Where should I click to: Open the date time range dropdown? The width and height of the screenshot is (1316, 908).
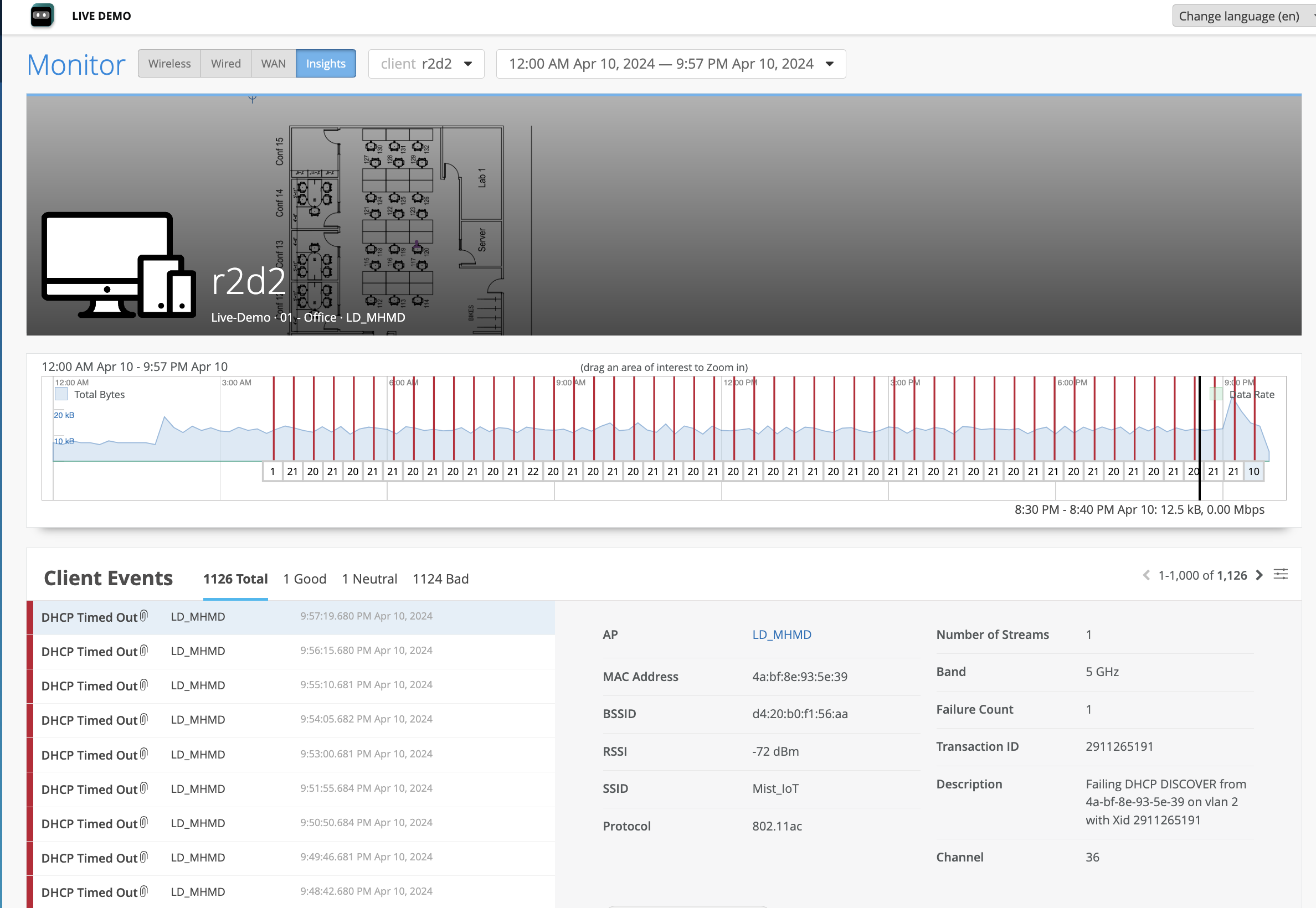(671, 64)
